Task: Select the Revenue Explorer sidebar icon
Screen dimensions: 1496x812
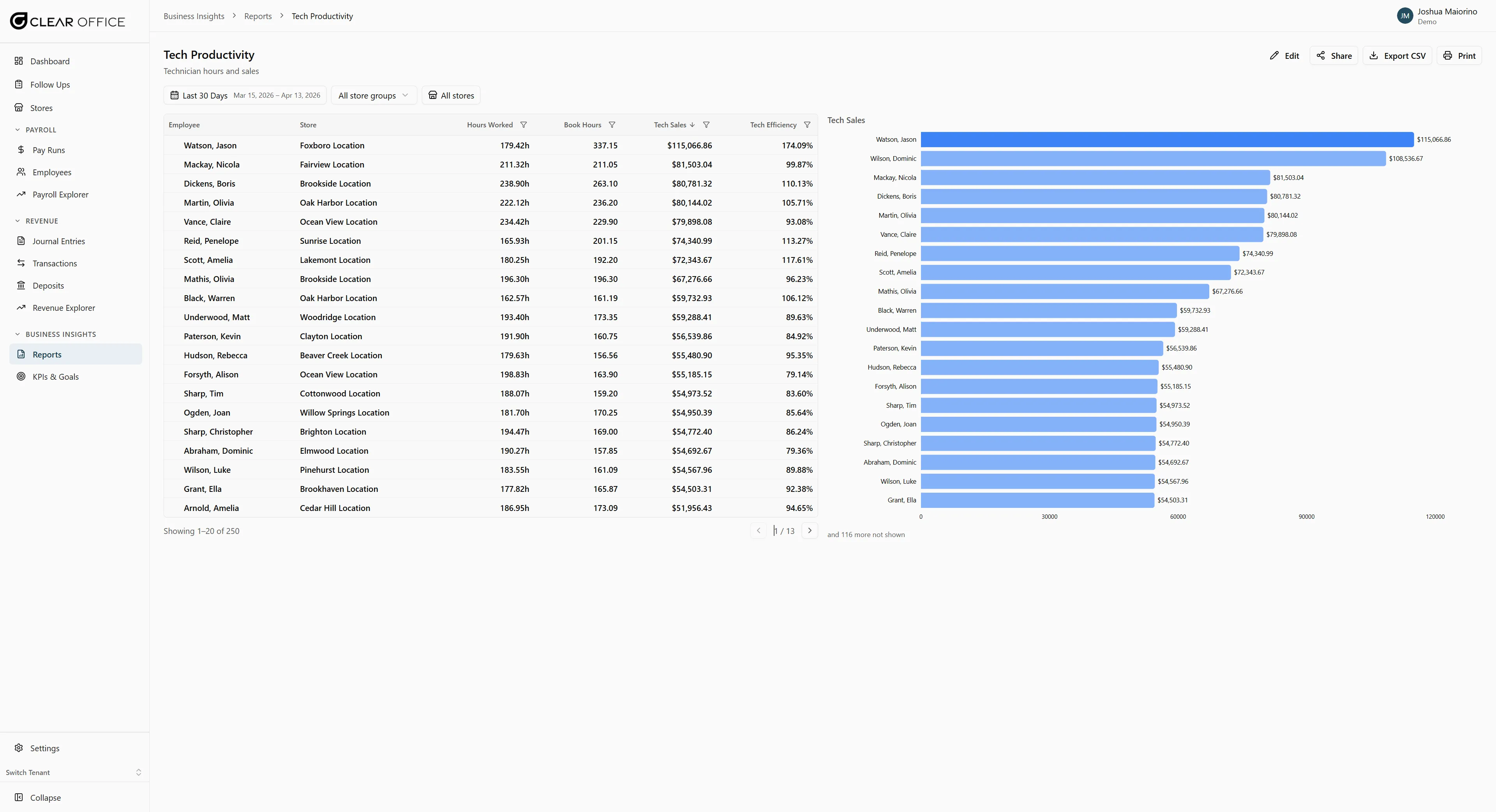Action: 20,308
